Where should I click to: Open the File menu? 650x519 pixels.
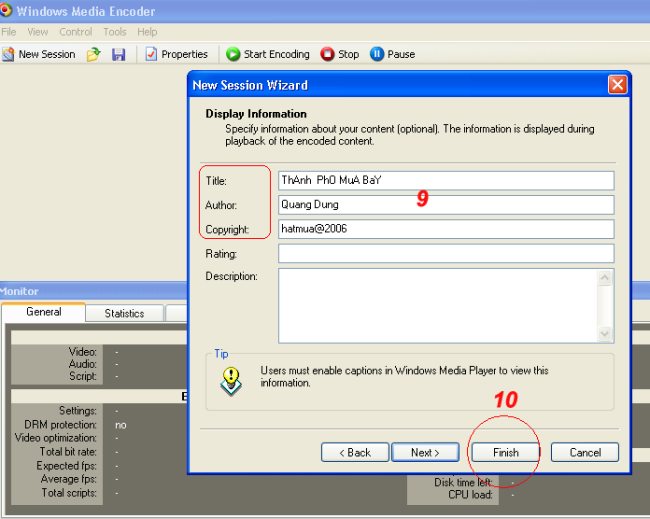coord(9,32)
